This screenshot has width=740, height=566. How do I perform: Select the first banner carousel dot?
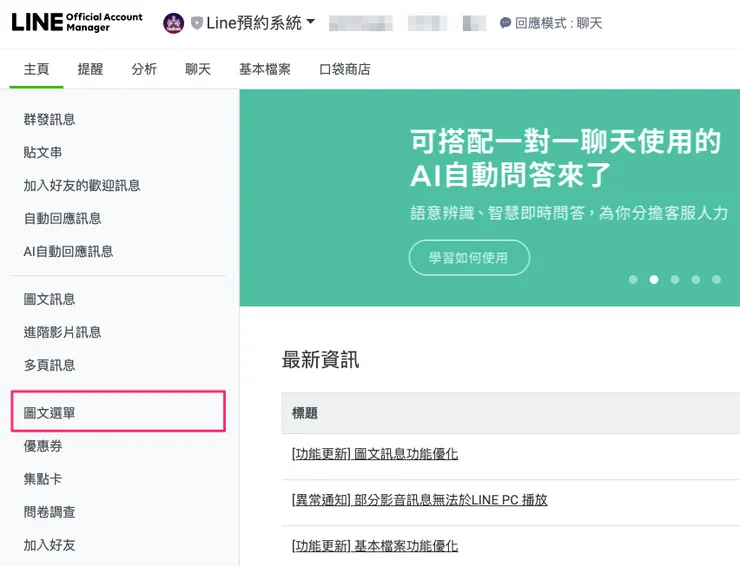tap(633, 279)
